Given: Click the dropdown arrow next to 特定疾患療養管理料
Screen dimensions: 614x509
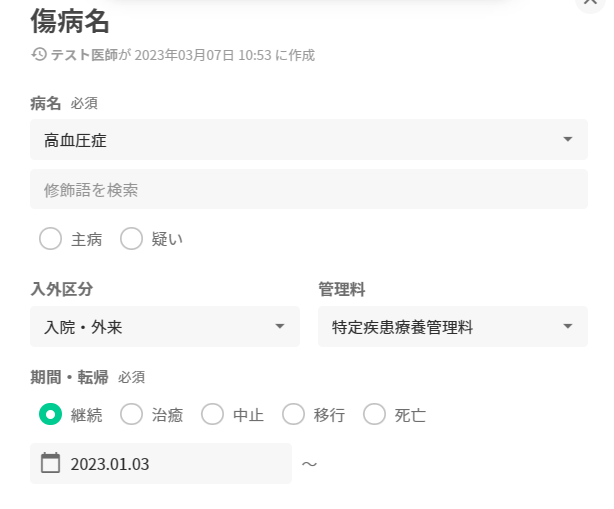Looking at the screenshot, I should pyautogui.click(x=568, y=327).
